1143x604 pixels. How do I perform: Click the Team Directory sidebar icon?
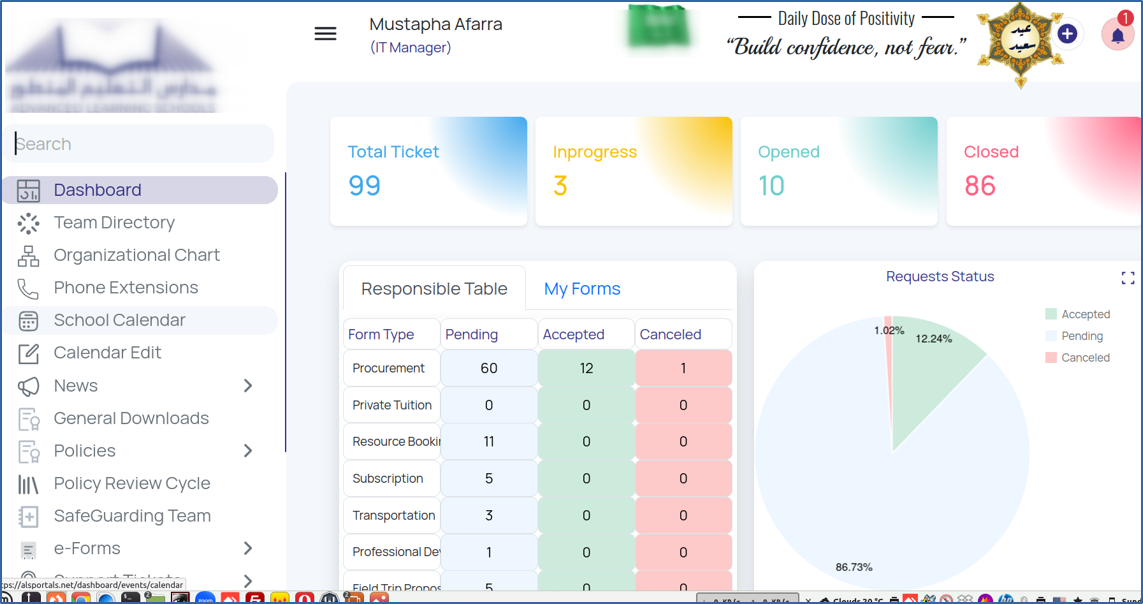point(28,223)
